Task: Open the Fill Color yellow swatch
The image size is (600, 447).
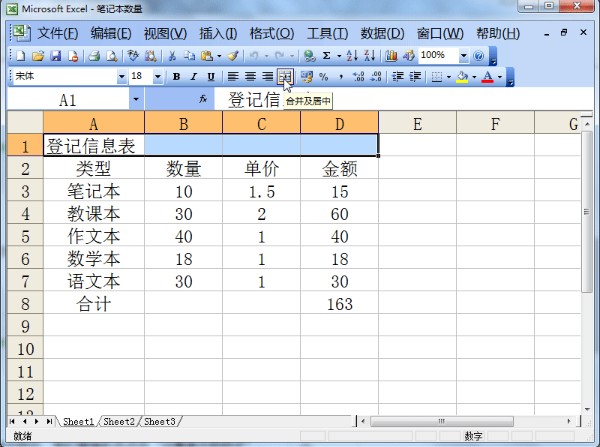Action: point(463,77)
